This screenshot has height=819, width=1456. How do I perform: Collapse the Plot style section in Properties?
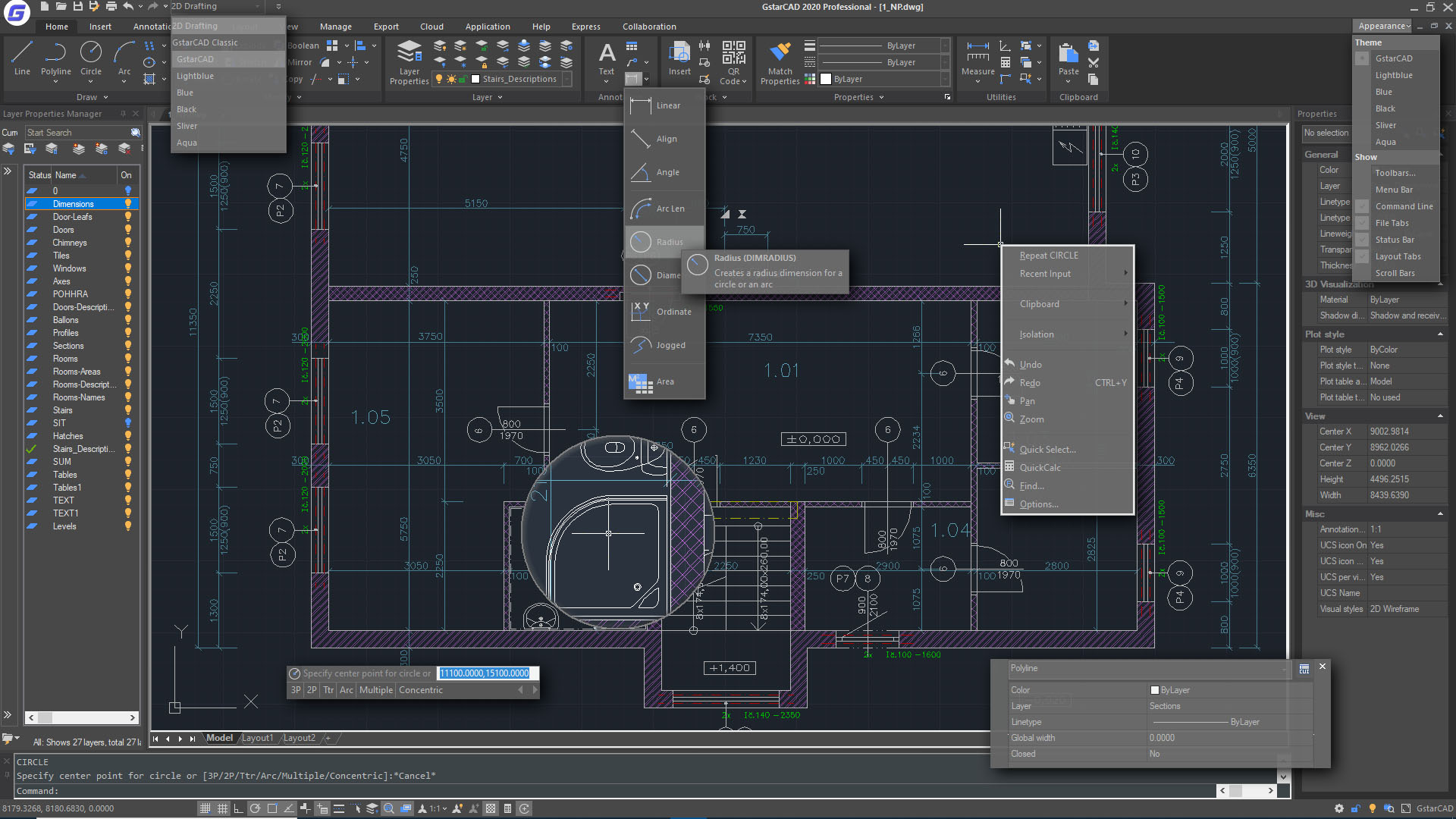1440,334
